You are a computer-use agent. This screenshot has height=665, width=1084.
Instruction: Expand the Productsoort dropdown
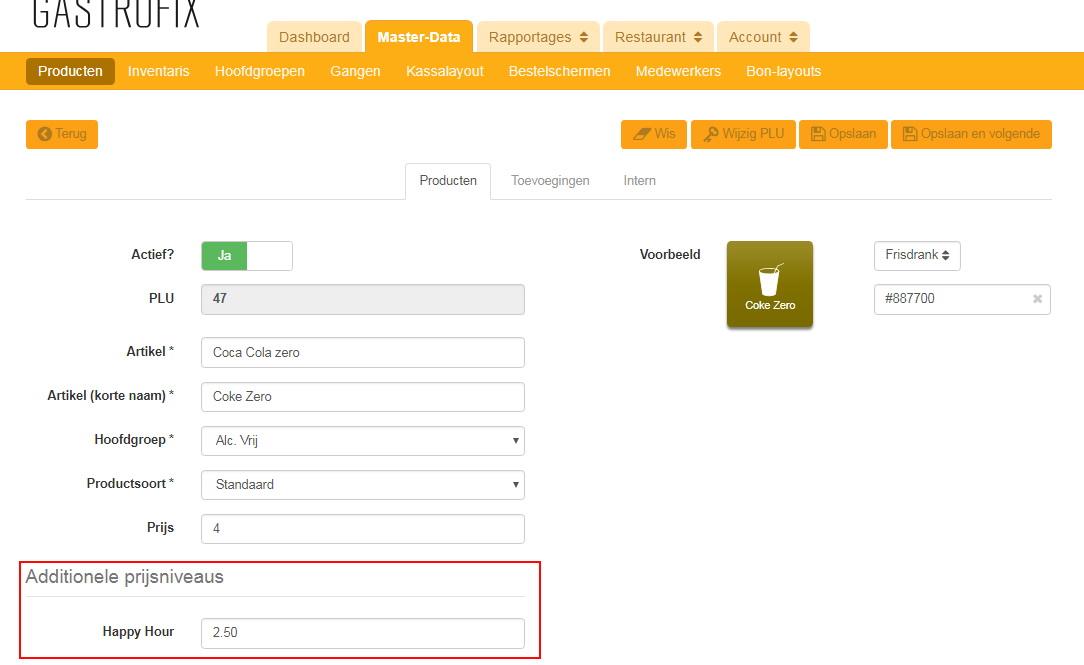[362, 485]
